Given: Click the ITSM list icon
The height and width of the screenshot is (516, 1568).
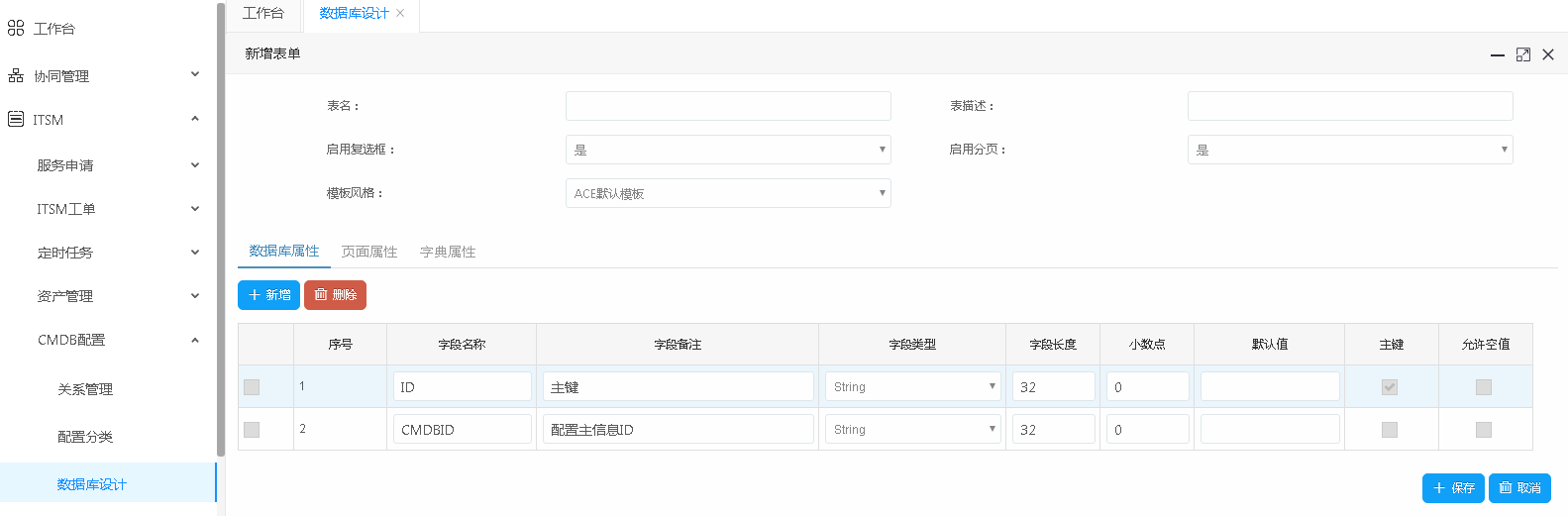Looking at the screenshot, I should (16, 120).
